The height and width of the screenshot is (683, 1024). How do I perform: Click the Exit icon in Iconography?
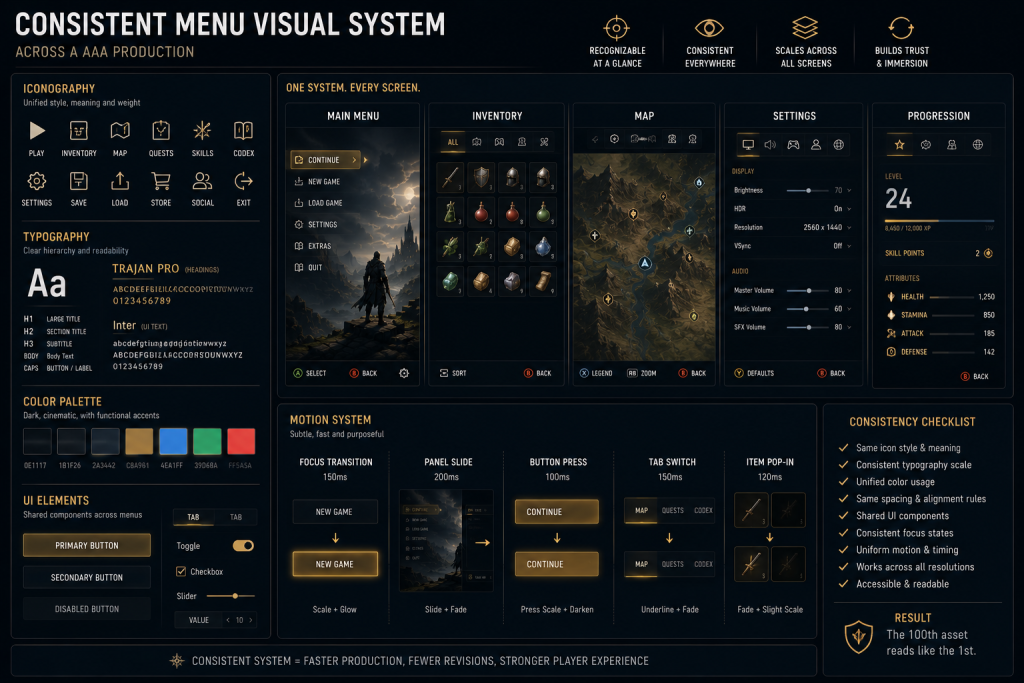(x=244, y=181)
